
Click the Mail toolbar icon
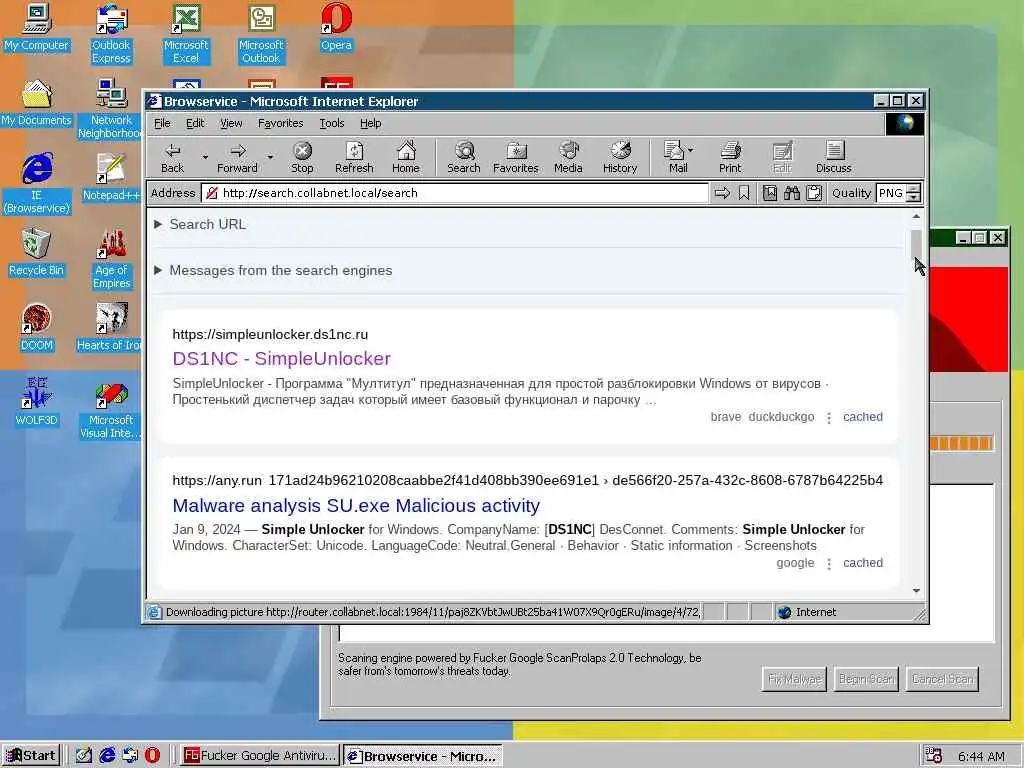(675, 157)
